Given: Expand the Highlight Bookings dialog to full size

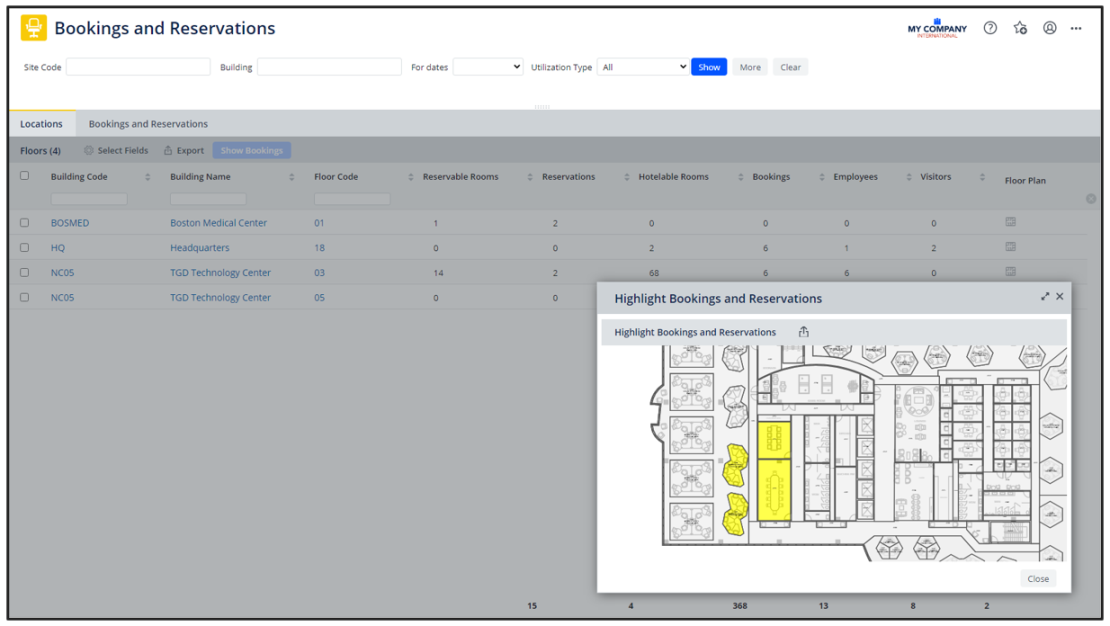Looking at the screenshot, I should (1045, 297).
